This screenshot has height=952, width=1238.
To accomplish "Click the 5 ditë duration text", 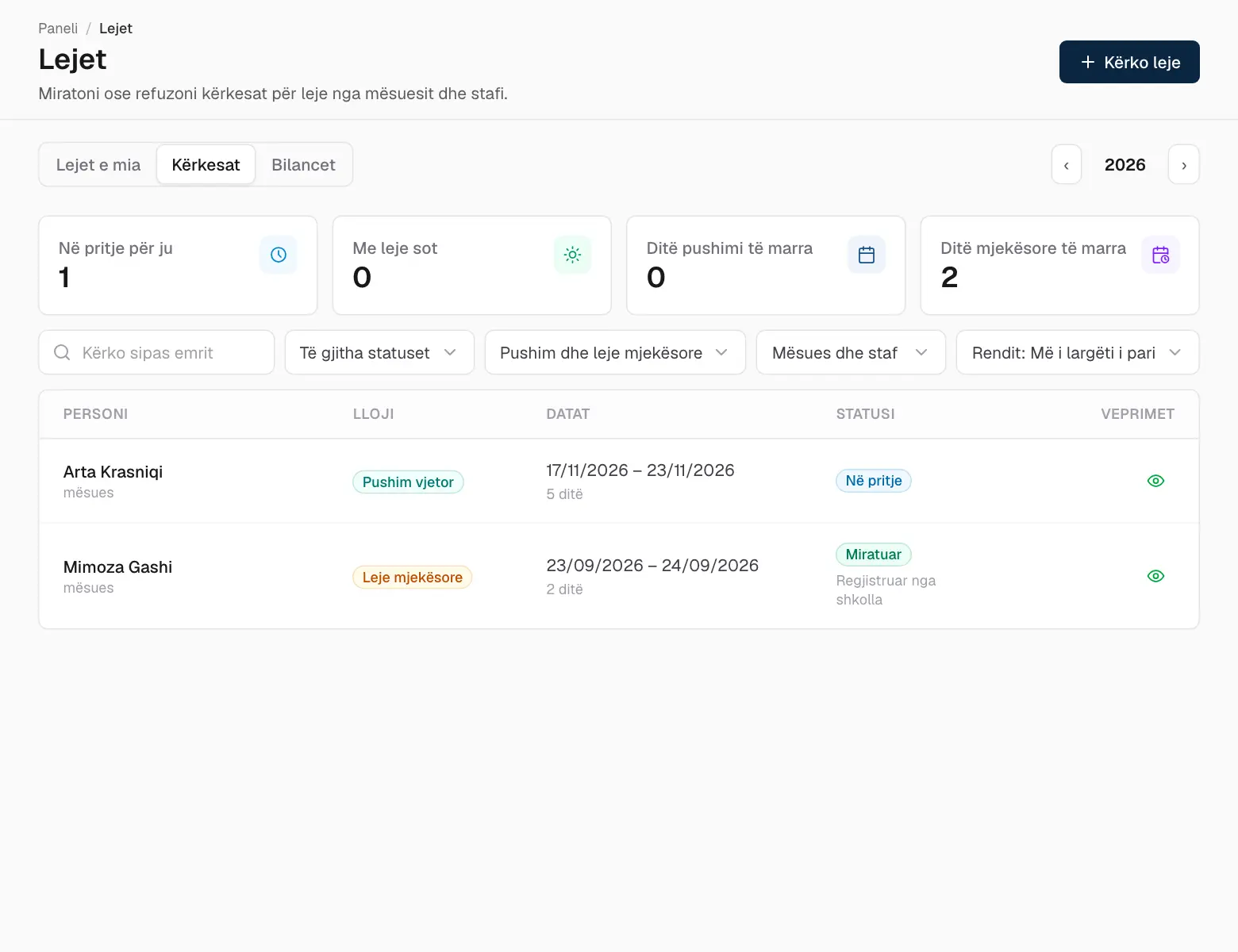I will coord(564,494).
